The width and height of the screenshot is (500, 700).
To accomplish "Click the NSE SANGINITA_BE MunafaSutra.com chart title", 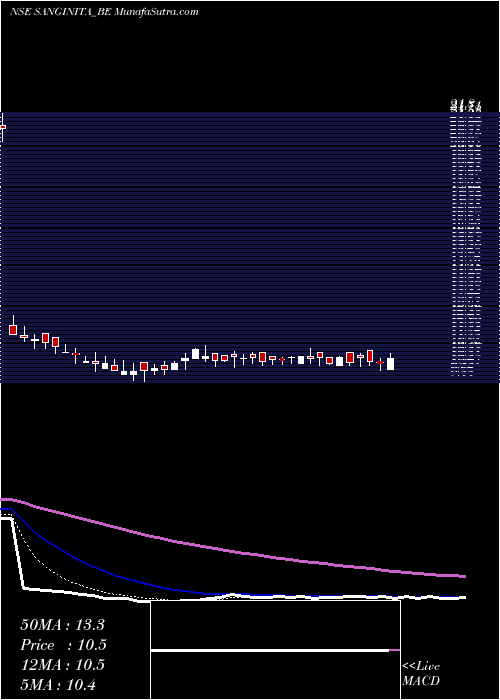I will [104, 12].
